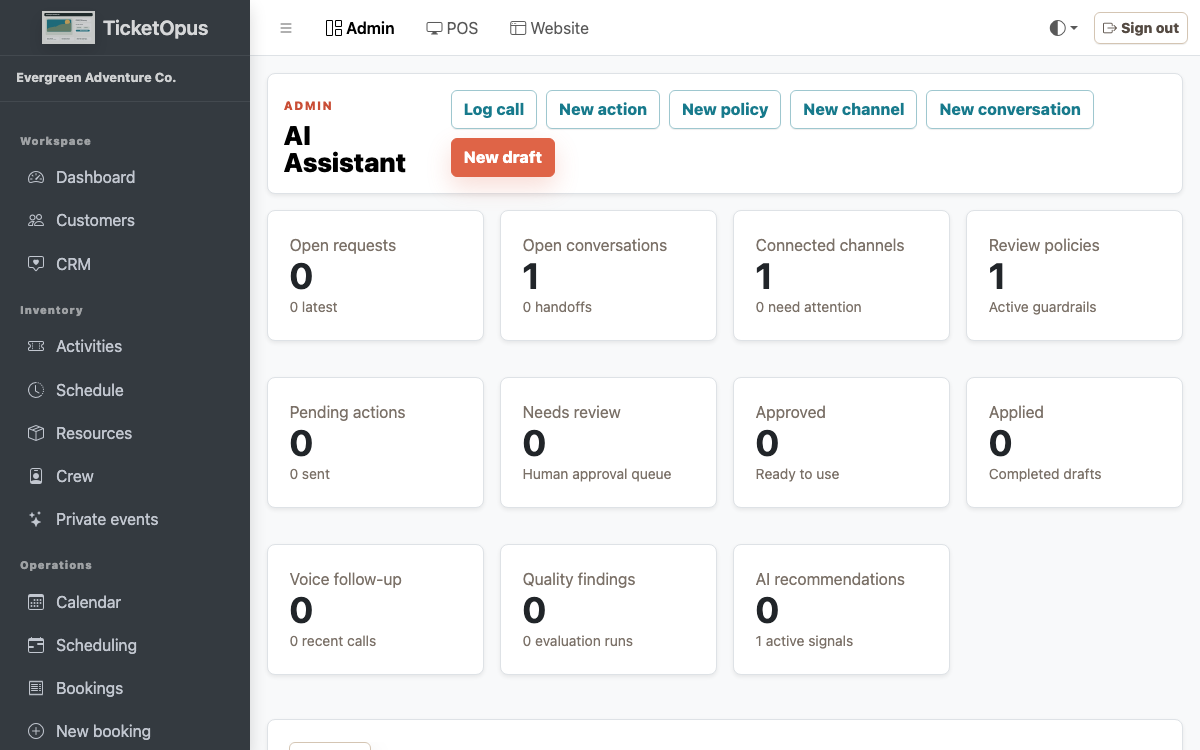Open the Applied stat card
1200x750 pixels.
(1074, 442)
